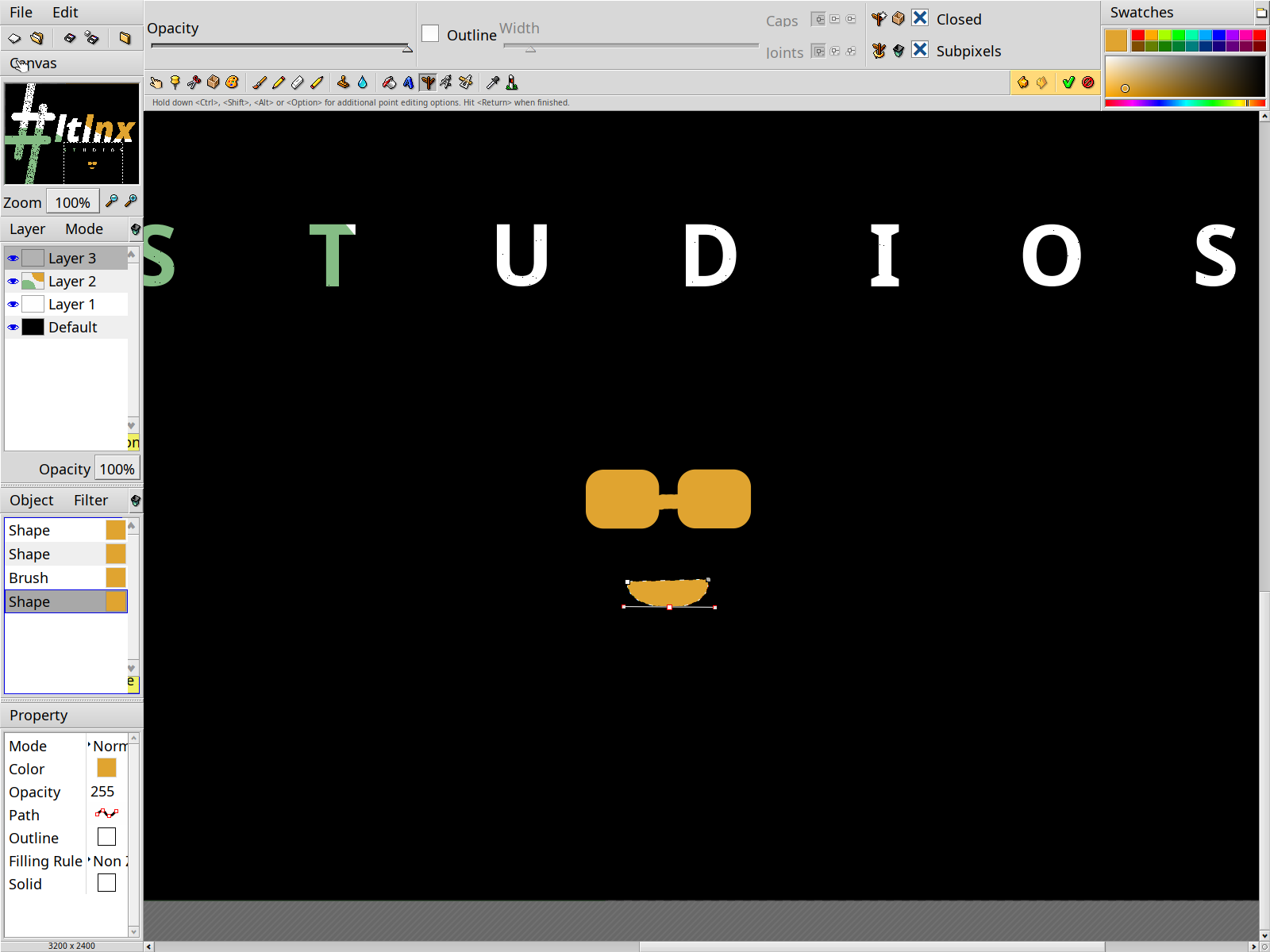Uncheck the Subpixels checkbox

click(920, 49)
